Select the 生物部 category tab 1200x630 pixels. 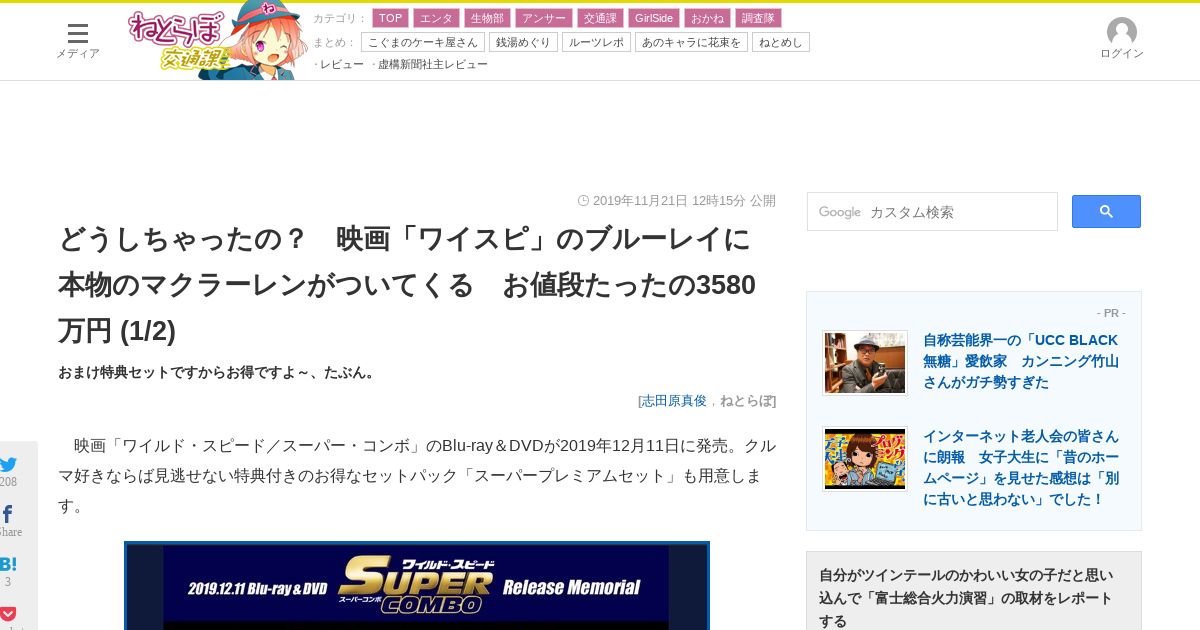click(487, 18)
